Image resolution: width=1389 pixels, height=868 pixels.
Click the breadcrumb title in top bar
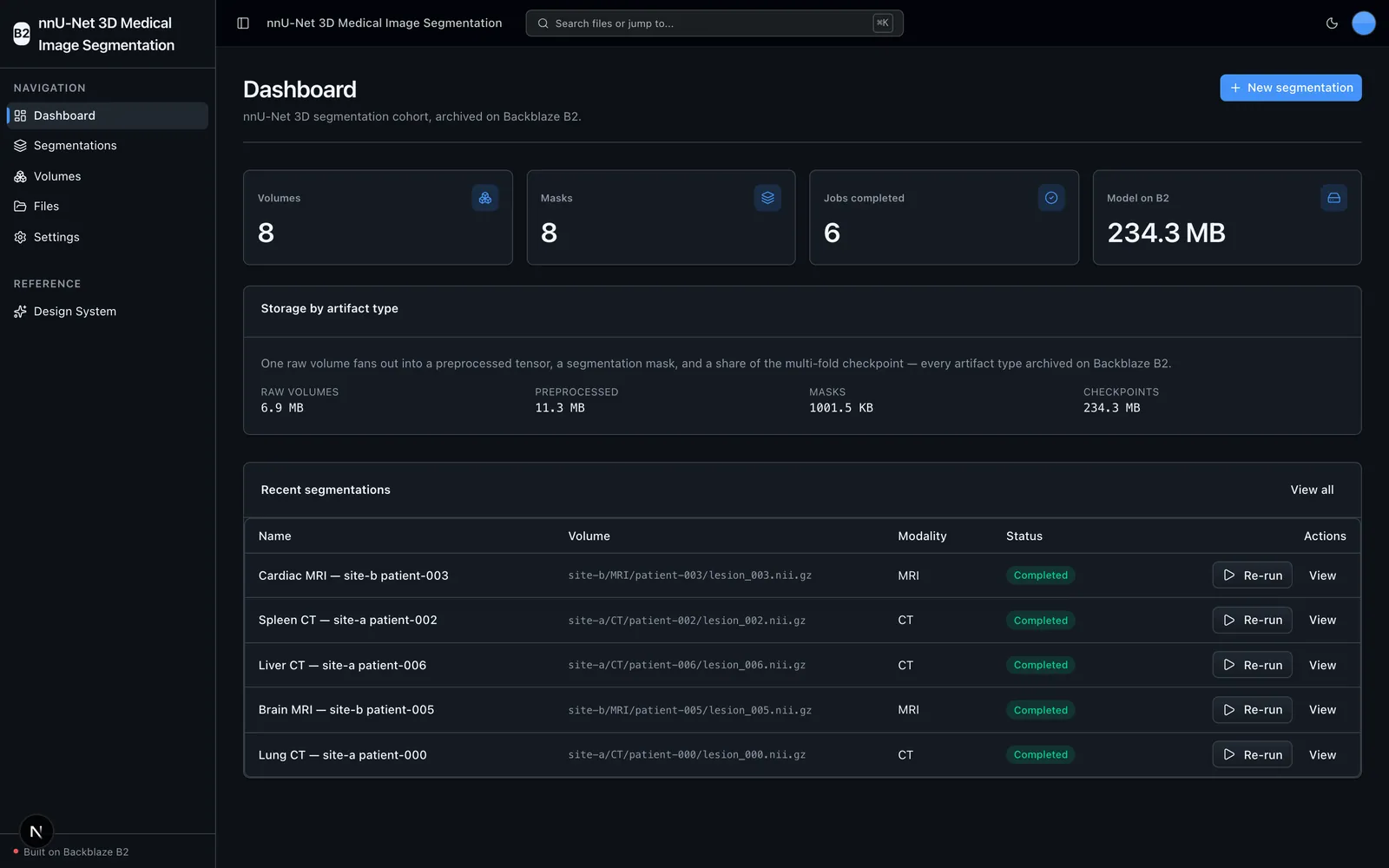tap(385, 23)
